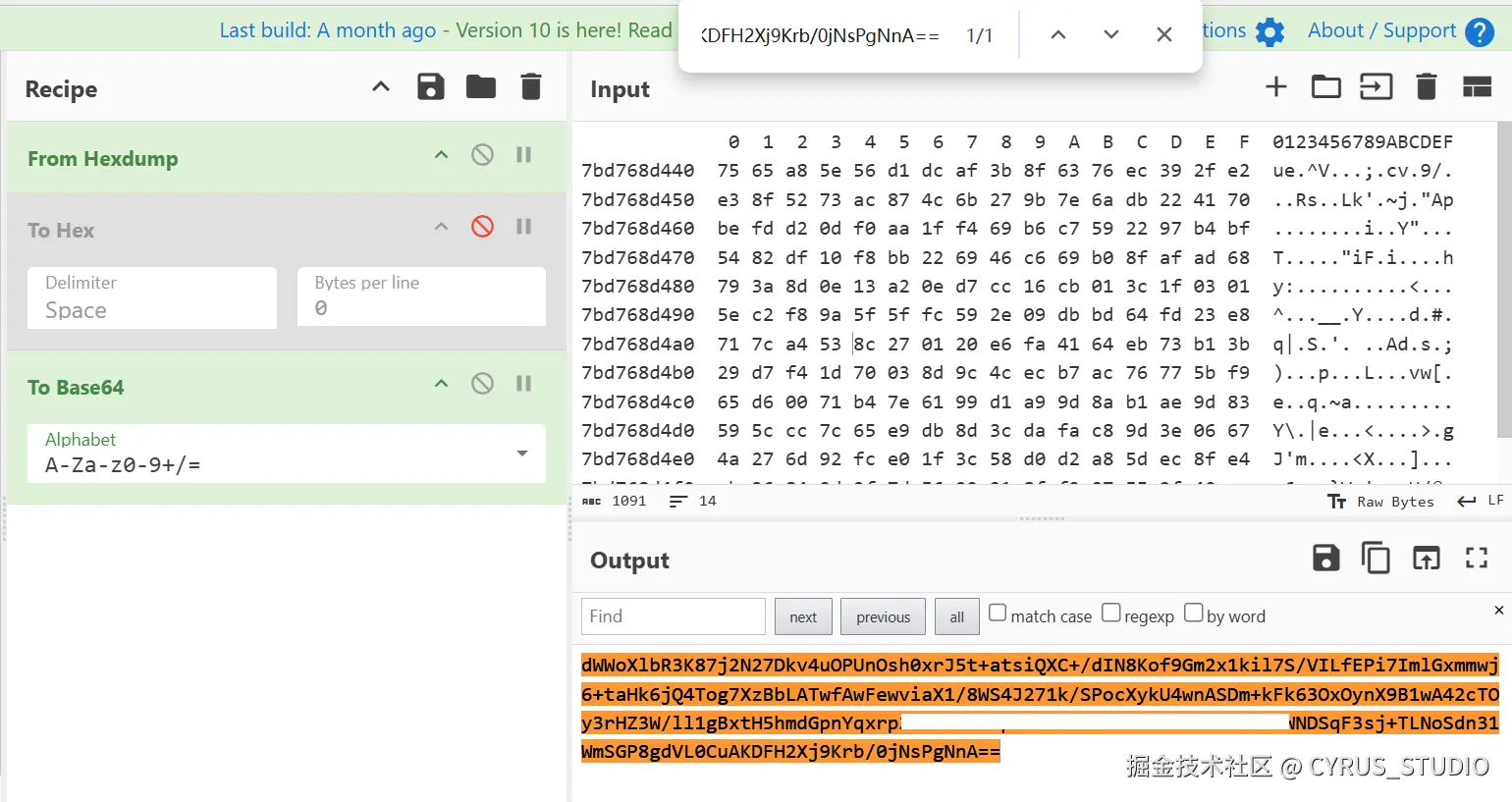
Task: Click the input scrollbar
Action: click(1504, 280)
